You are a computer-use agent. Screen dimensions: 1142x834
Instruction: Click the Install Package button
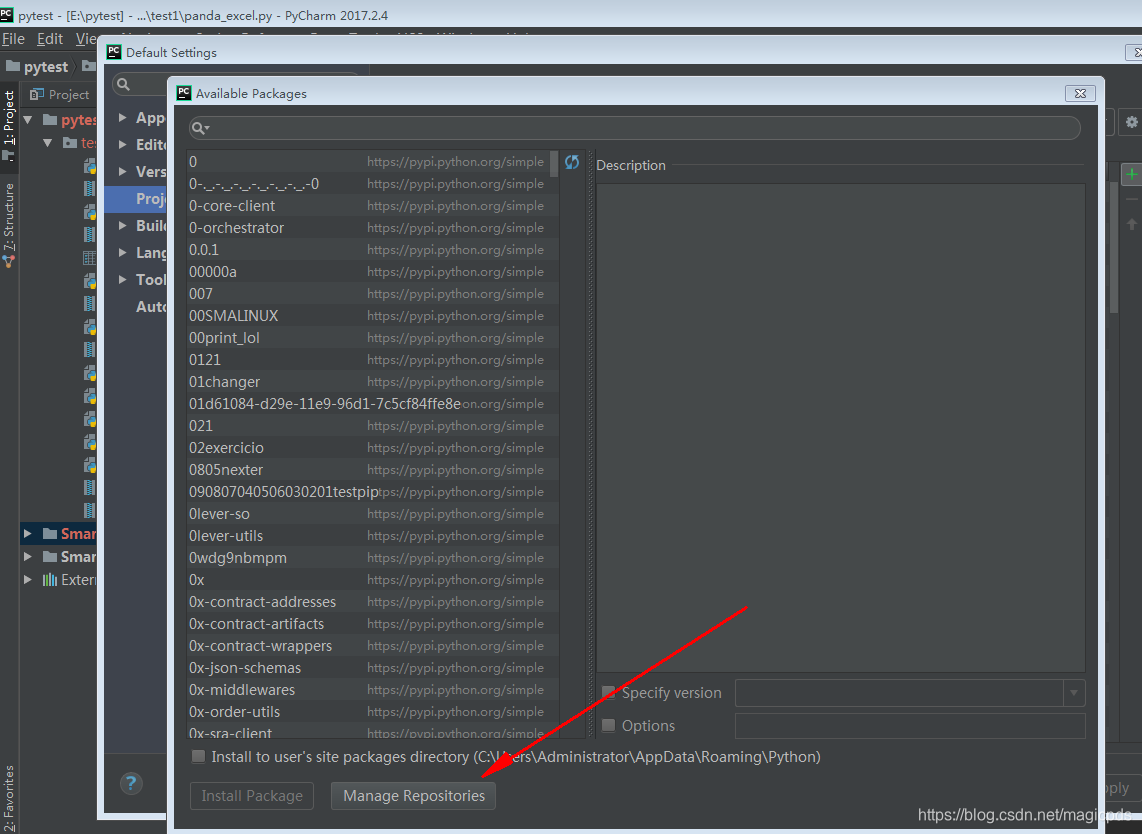tap(252, 795)
